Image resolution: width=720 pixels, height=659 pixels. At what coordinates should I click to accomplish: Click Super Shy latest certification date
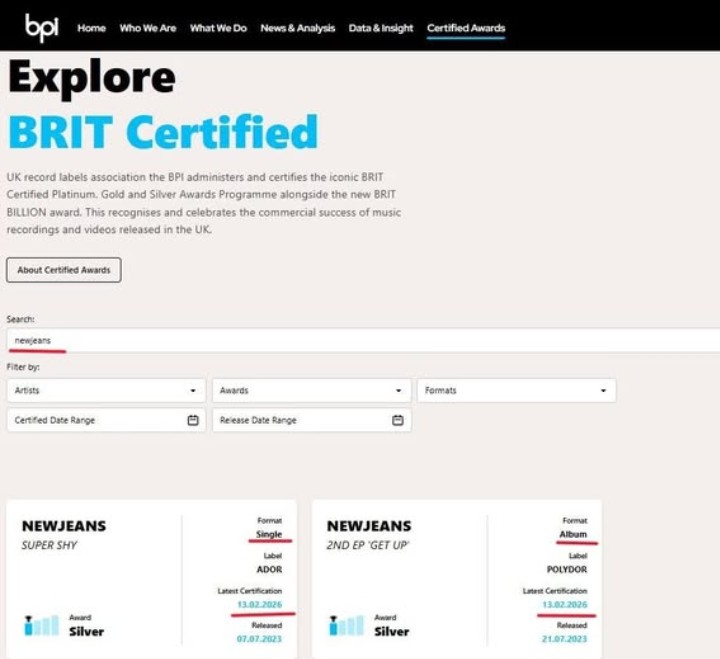click(x=259, y=605)
